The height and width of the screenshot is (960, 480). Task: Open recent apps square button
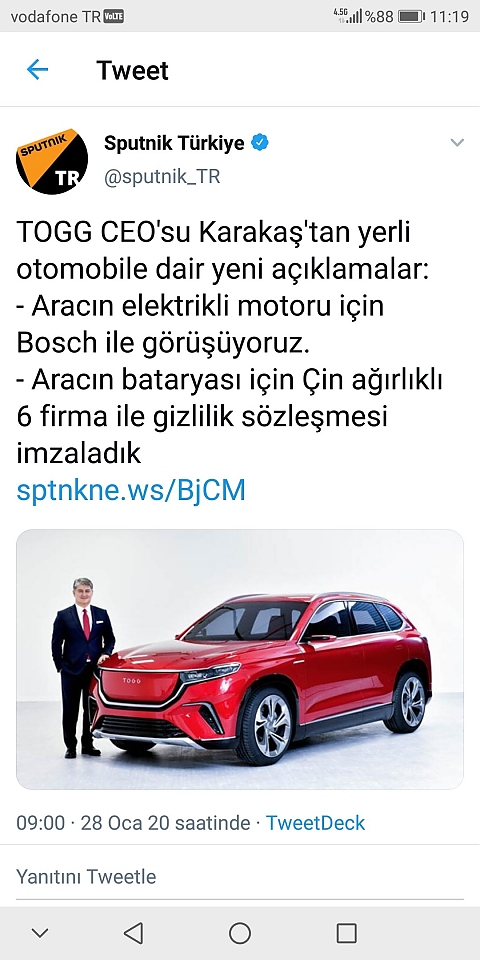(x=347, y=932)
